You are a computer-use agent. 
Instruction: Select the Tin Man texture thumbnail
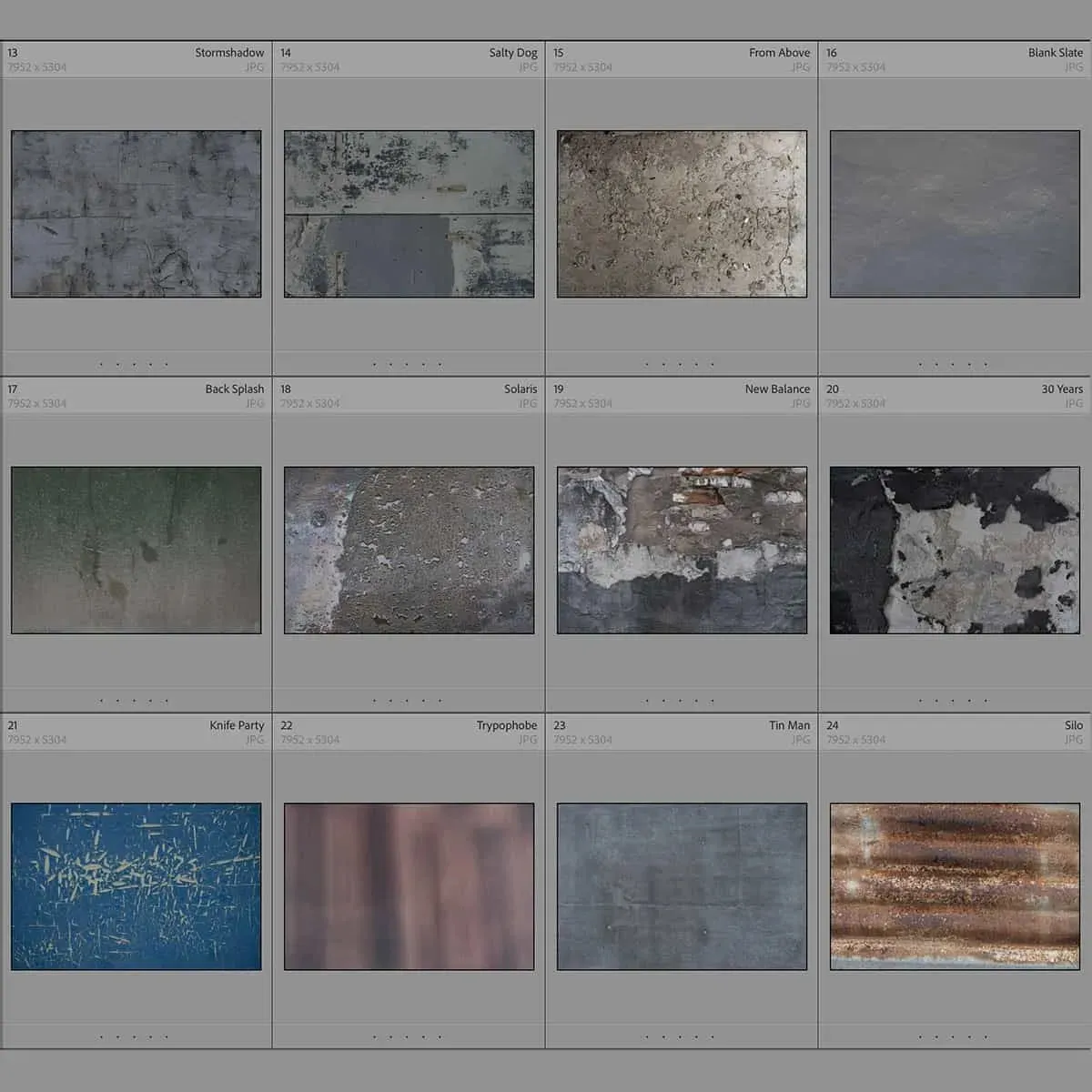tap(682, 886)
